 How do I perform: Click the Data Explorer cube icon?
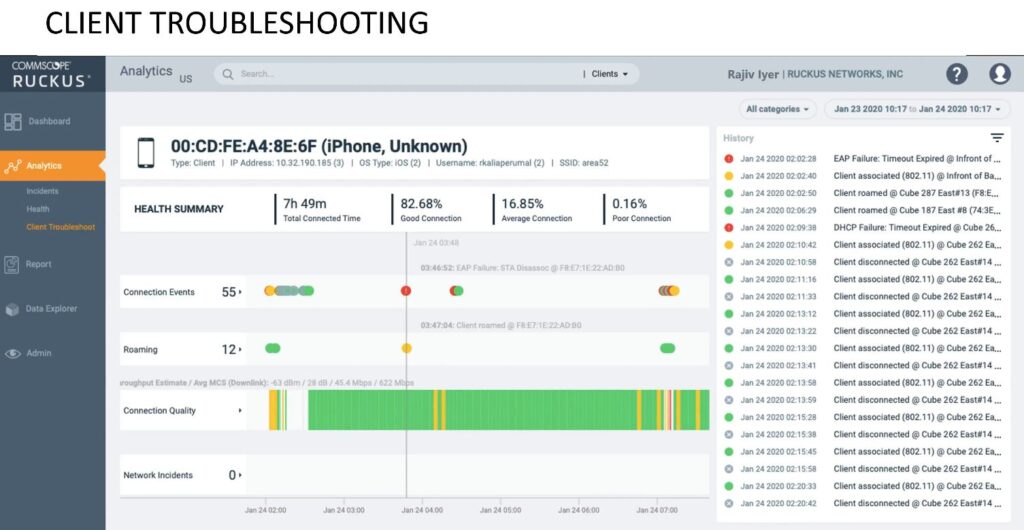[x=12, y=309]
